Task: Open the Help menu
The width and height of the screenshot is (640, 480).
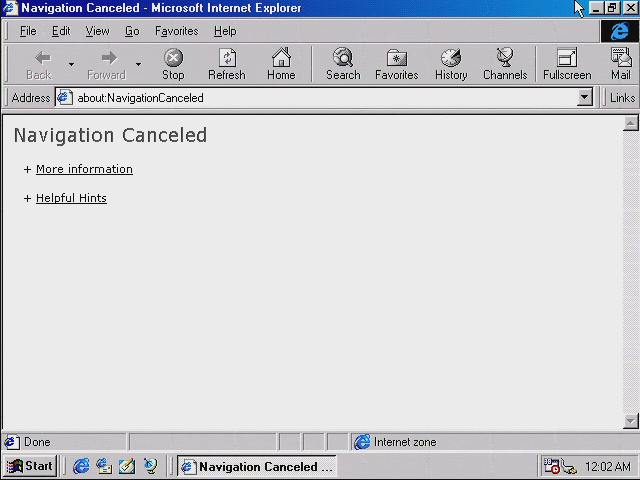Action: 225,31
